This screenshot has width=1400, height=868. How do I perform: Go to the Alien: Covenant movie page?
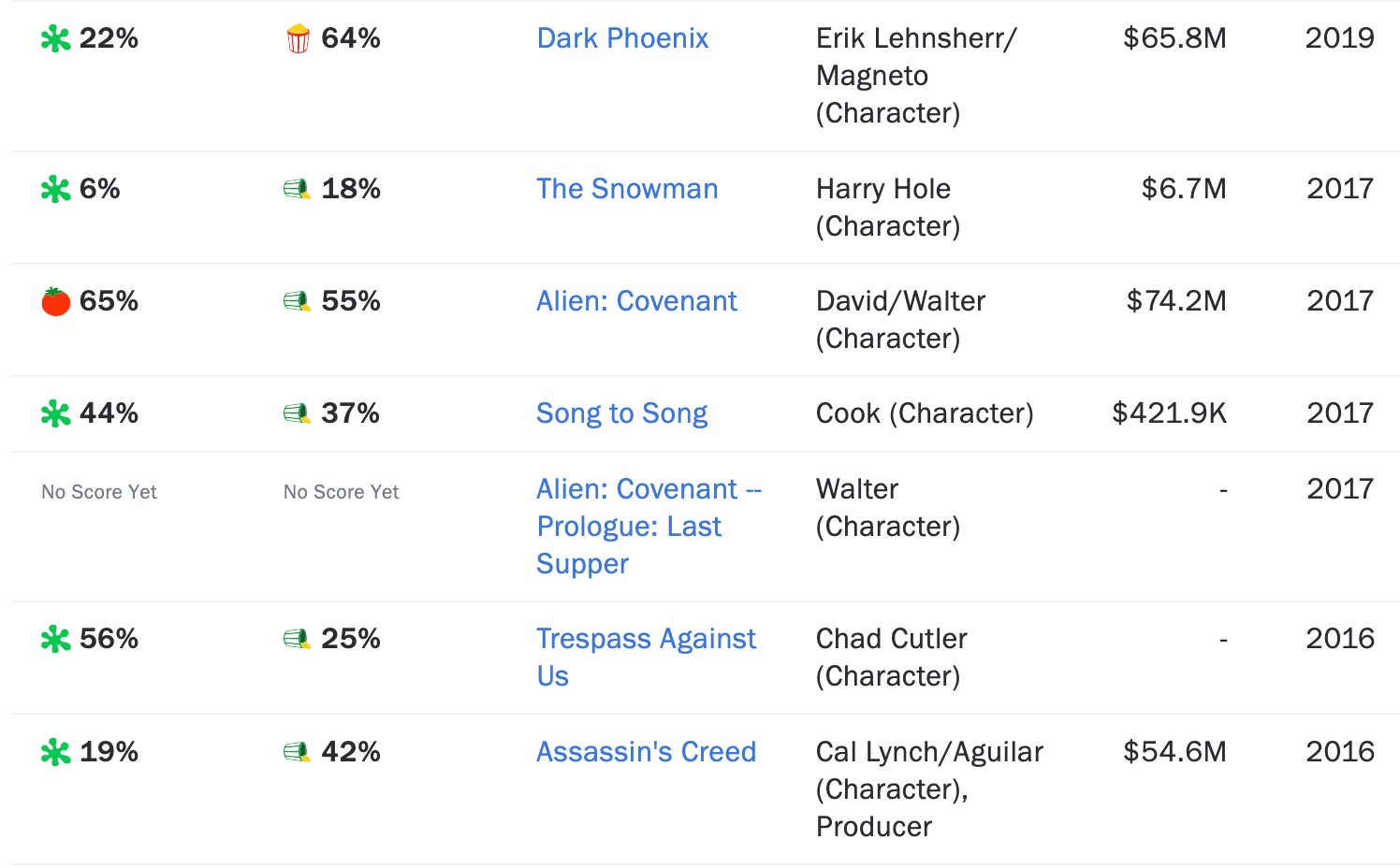click(x=636, y=301)
